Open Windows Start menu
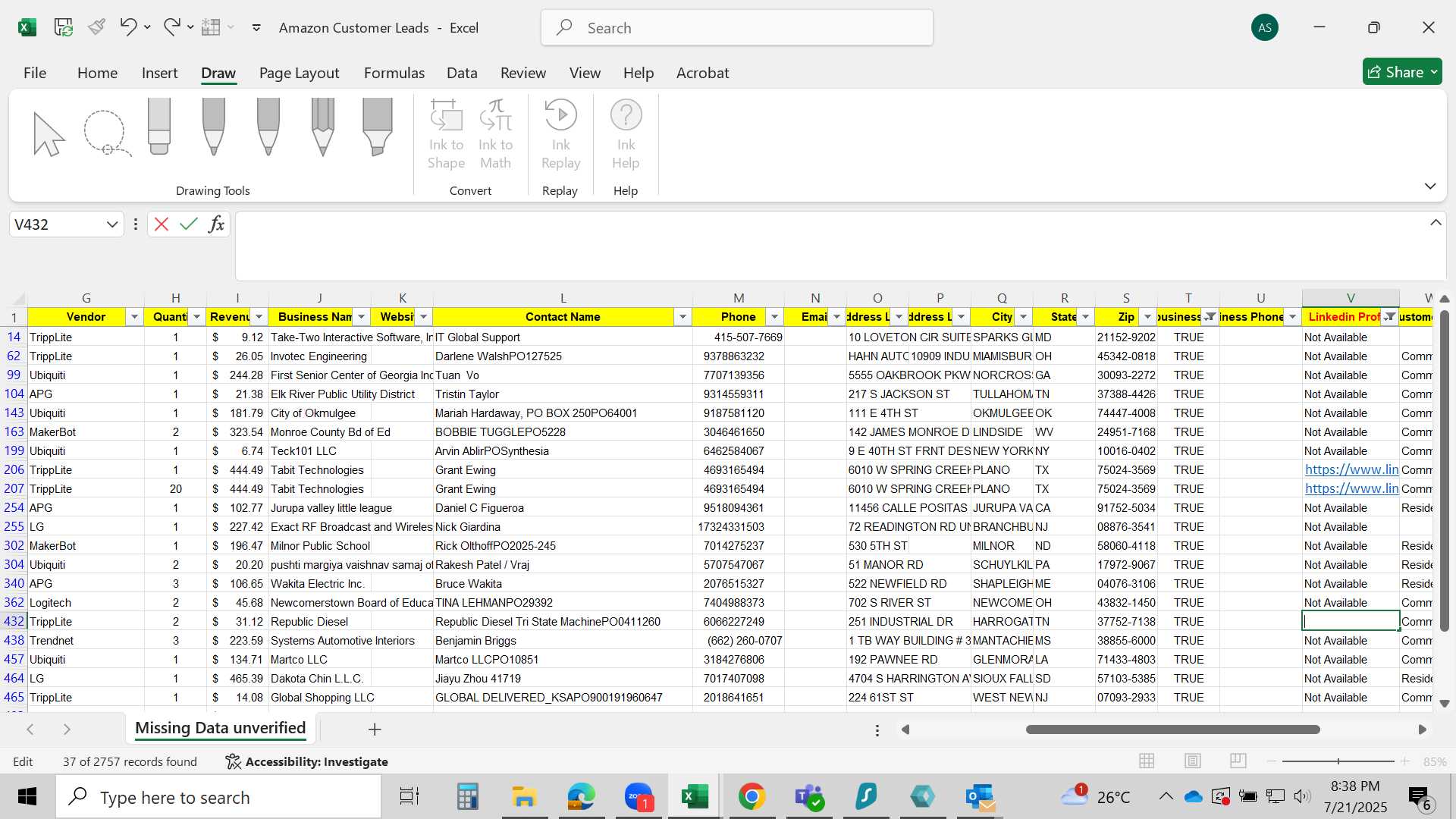The width and height of the screenshot is (1456, 819). (27, 797)
